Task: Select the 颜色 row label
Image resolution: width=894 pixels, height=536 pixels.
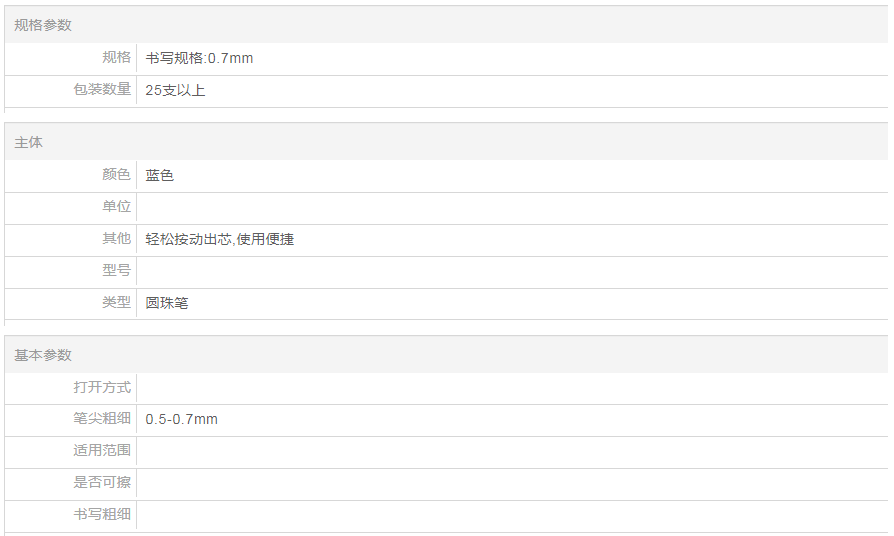Action: point(116,175)
